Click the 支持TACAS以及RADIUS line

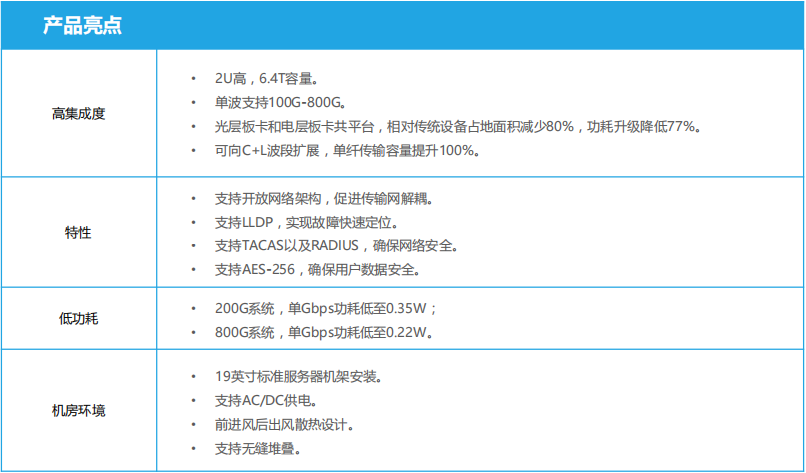[x=336, y=245]
